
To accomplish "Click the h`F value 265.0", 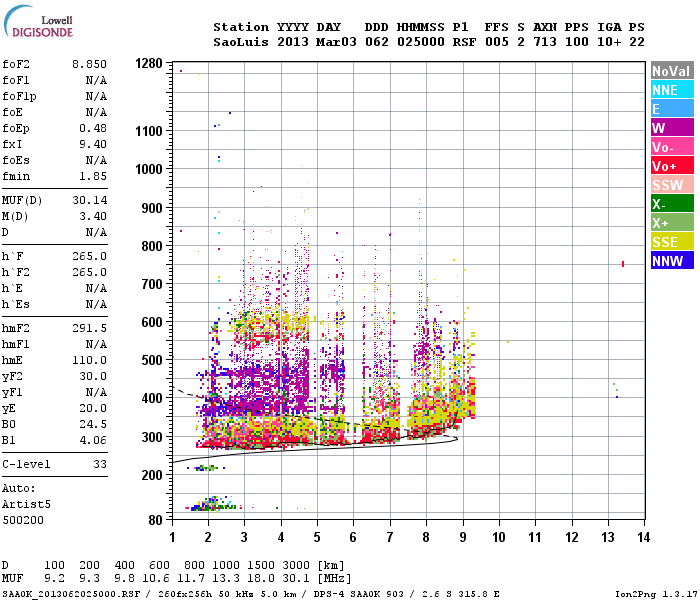I will (x=90, y=256).
